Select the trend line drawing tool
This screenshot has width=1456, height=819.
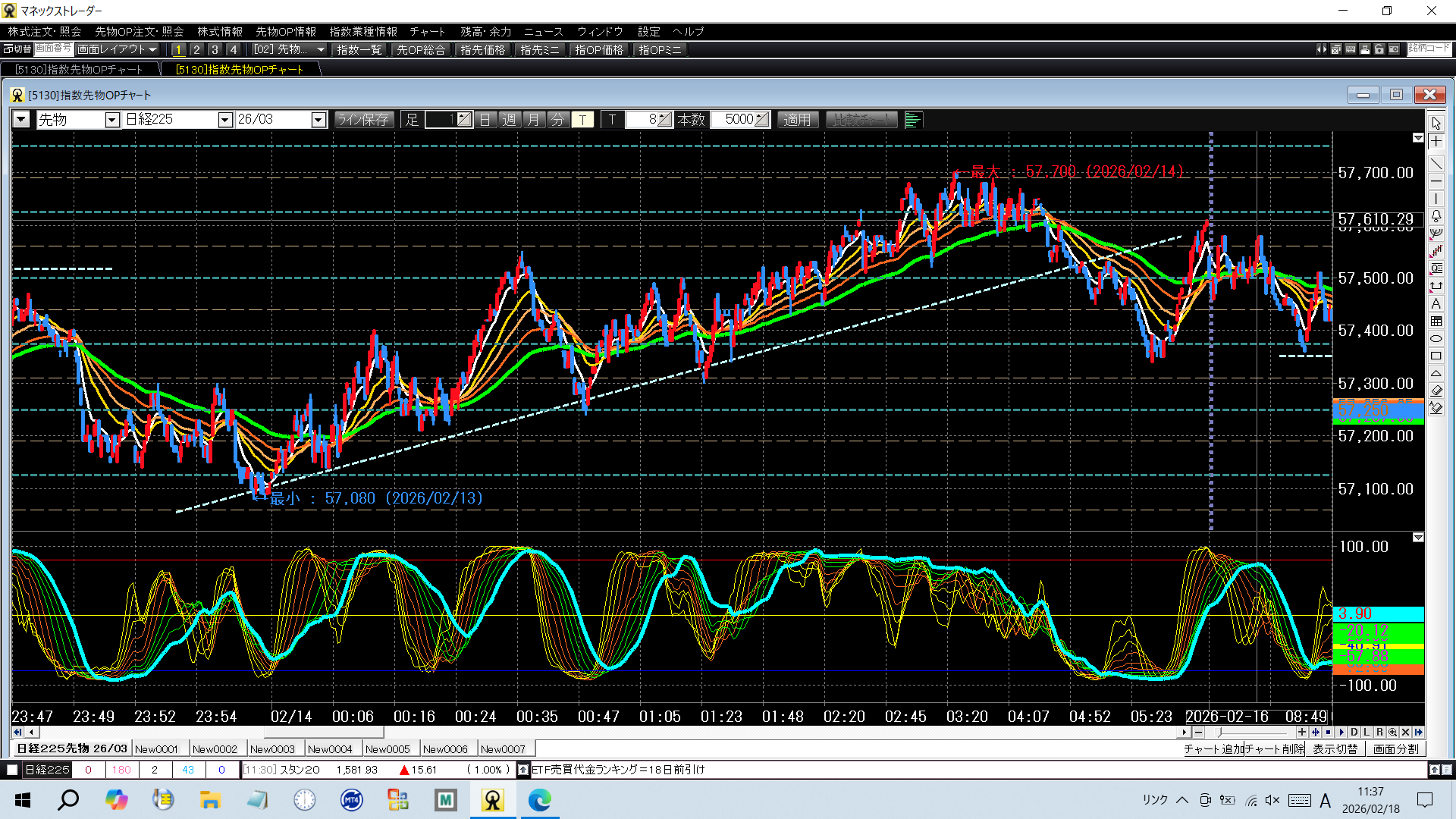1436,164
